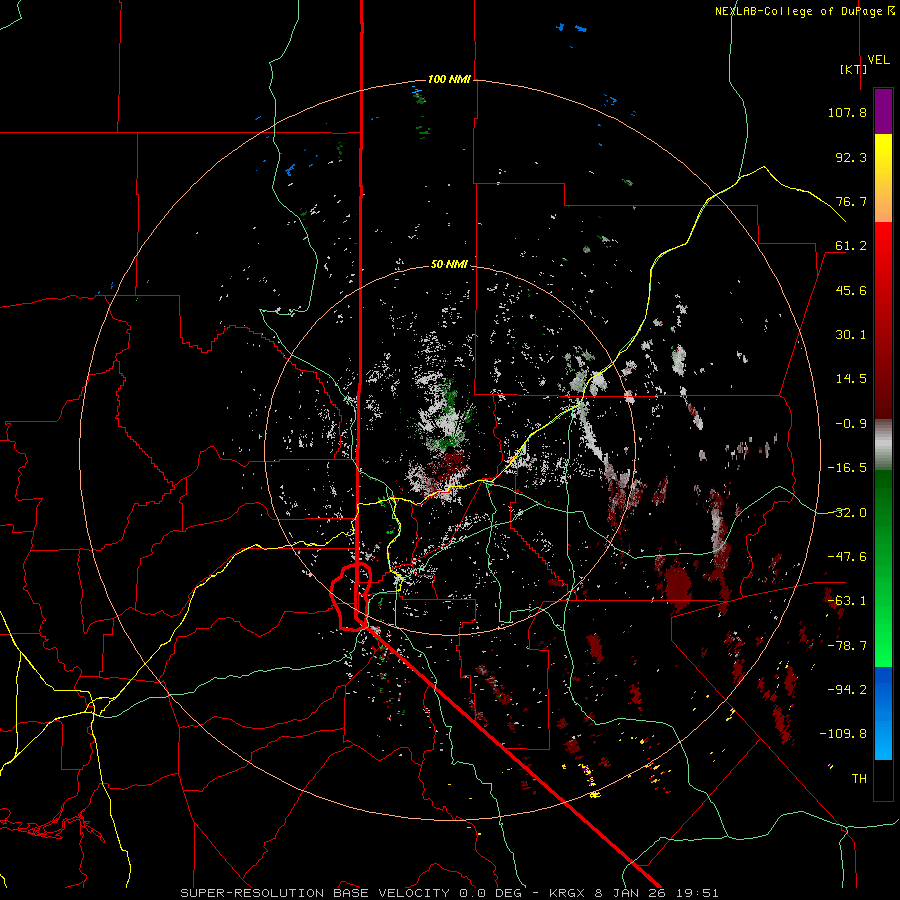Screen dimensions: 900x900
Task: Select the 76.7 velocity scale value
Action: pos(851,201)
